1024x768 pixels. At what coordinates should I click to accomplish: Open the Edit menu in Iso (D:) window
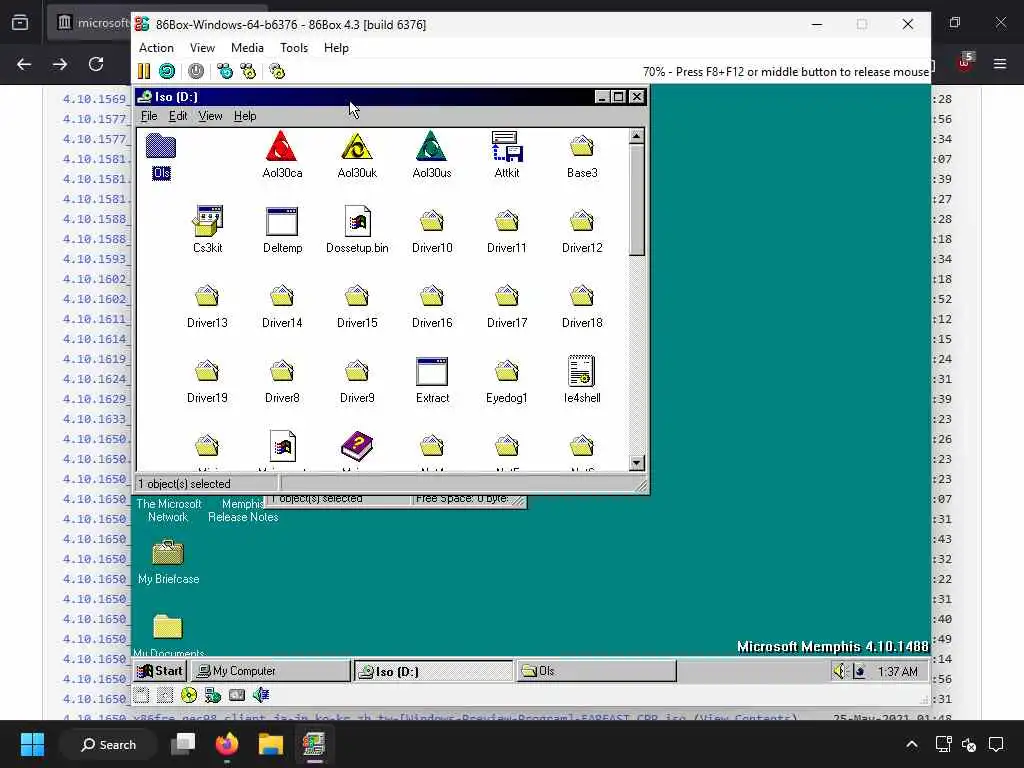pos(178,116)
